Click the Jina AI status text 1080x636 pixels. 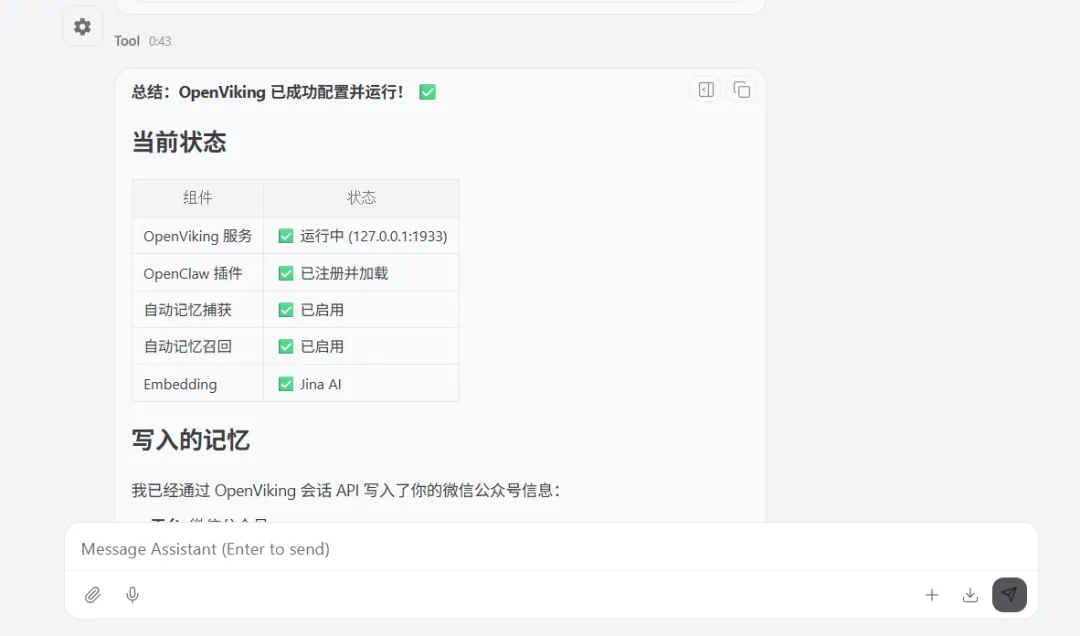point(320,384)
